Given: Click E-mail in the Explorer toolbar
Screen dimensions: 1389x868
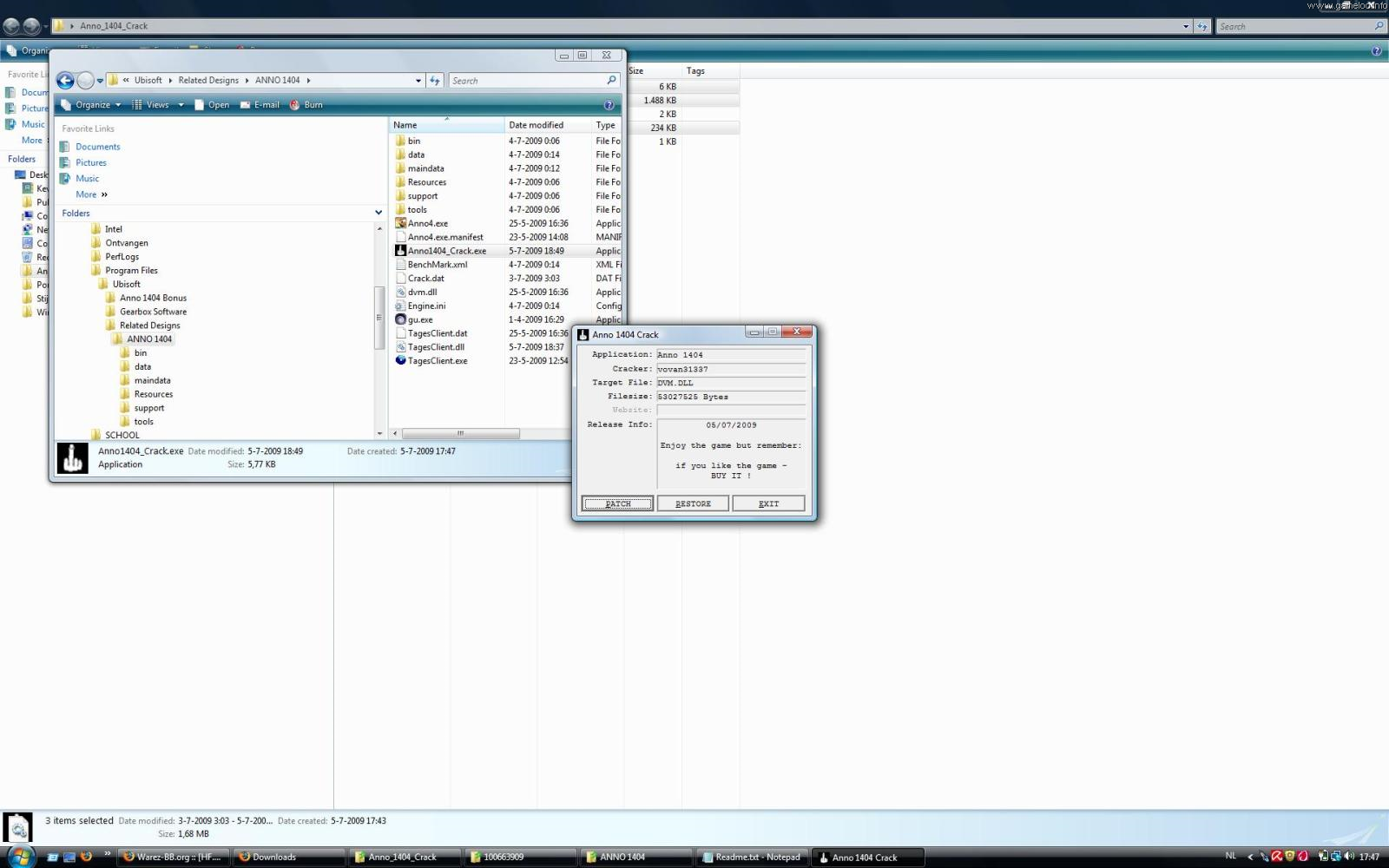Looking at the screenshot, I should point(260,105).
